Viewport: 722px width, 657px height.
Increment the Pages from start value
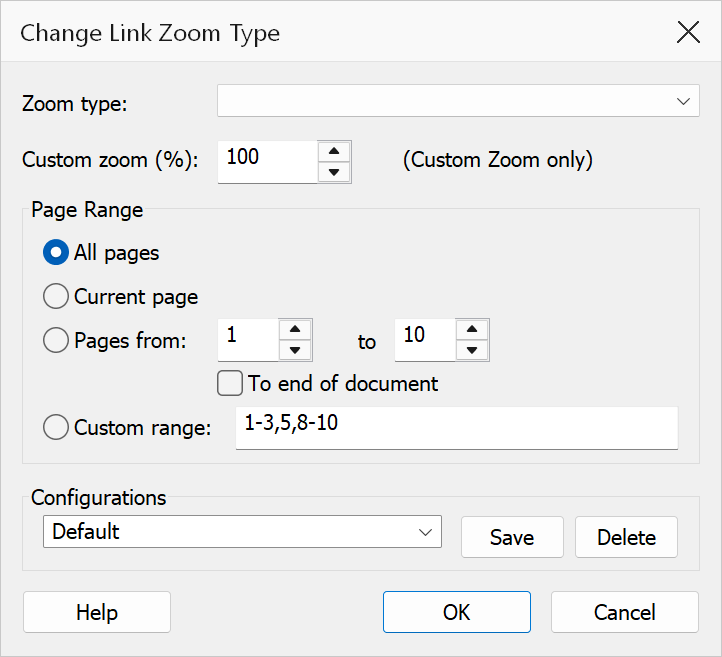295,329
